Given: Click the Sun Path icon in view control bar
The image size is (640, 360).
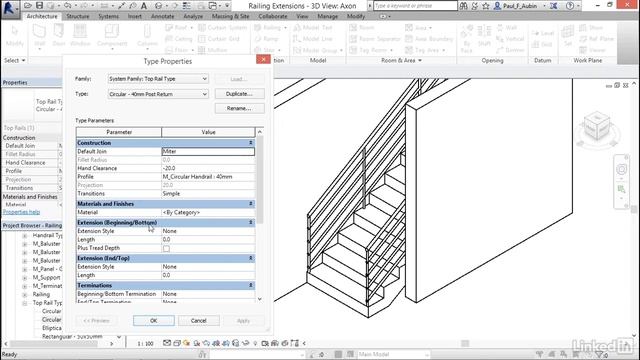Looking at the screenshot, I should tap(187, 343).
